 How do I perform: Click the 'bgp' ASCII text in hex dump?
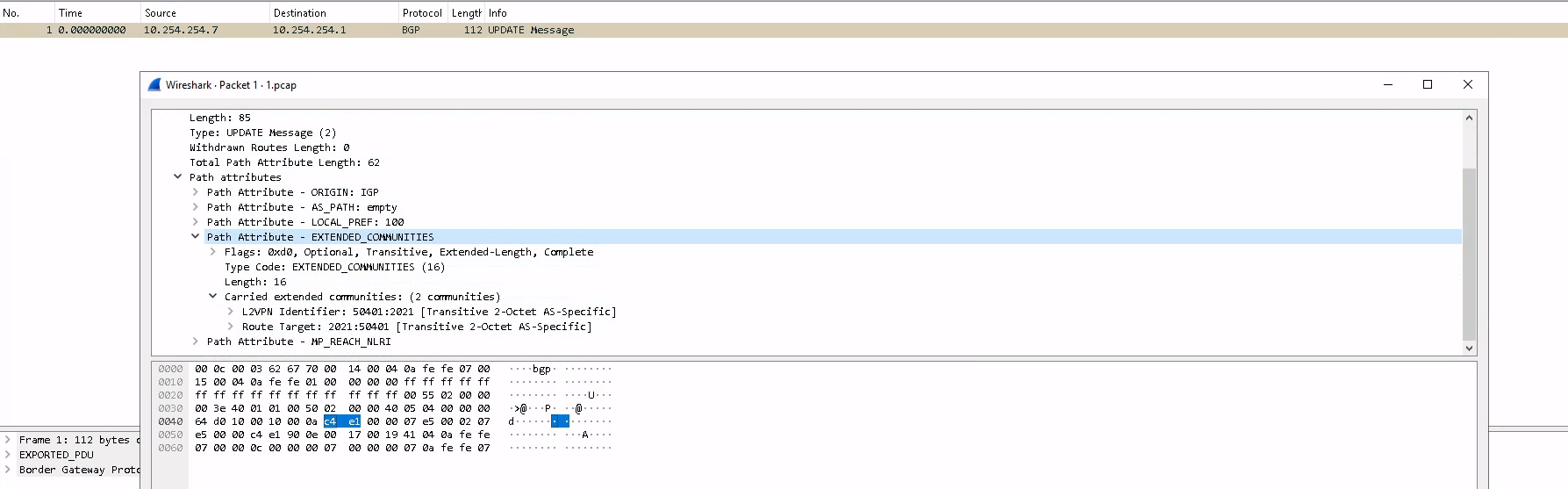coord(541,369)
